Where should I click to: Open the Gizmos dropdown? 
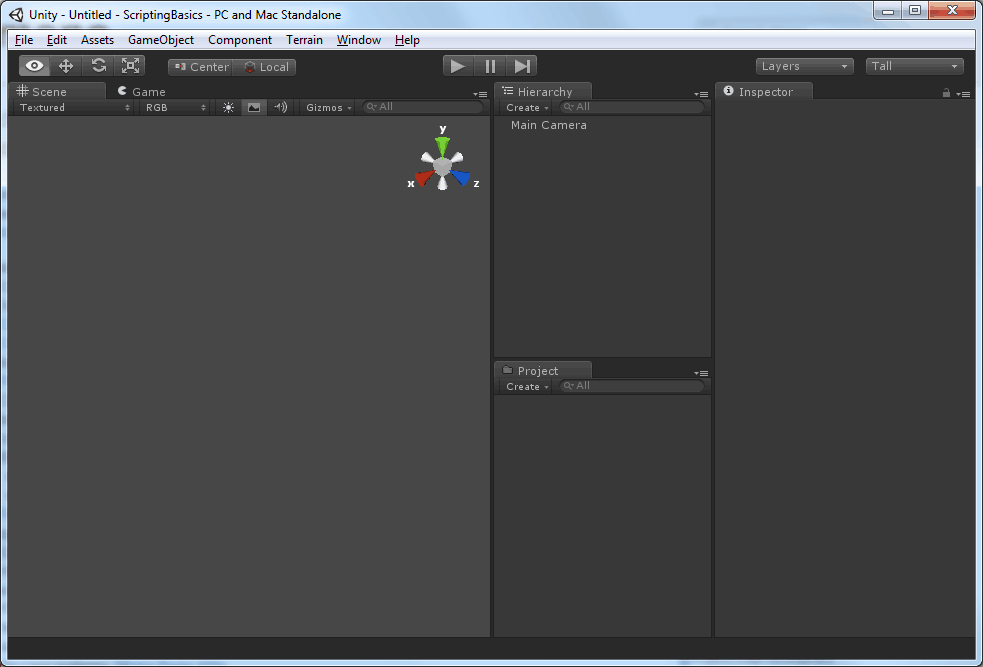(328, 108)
